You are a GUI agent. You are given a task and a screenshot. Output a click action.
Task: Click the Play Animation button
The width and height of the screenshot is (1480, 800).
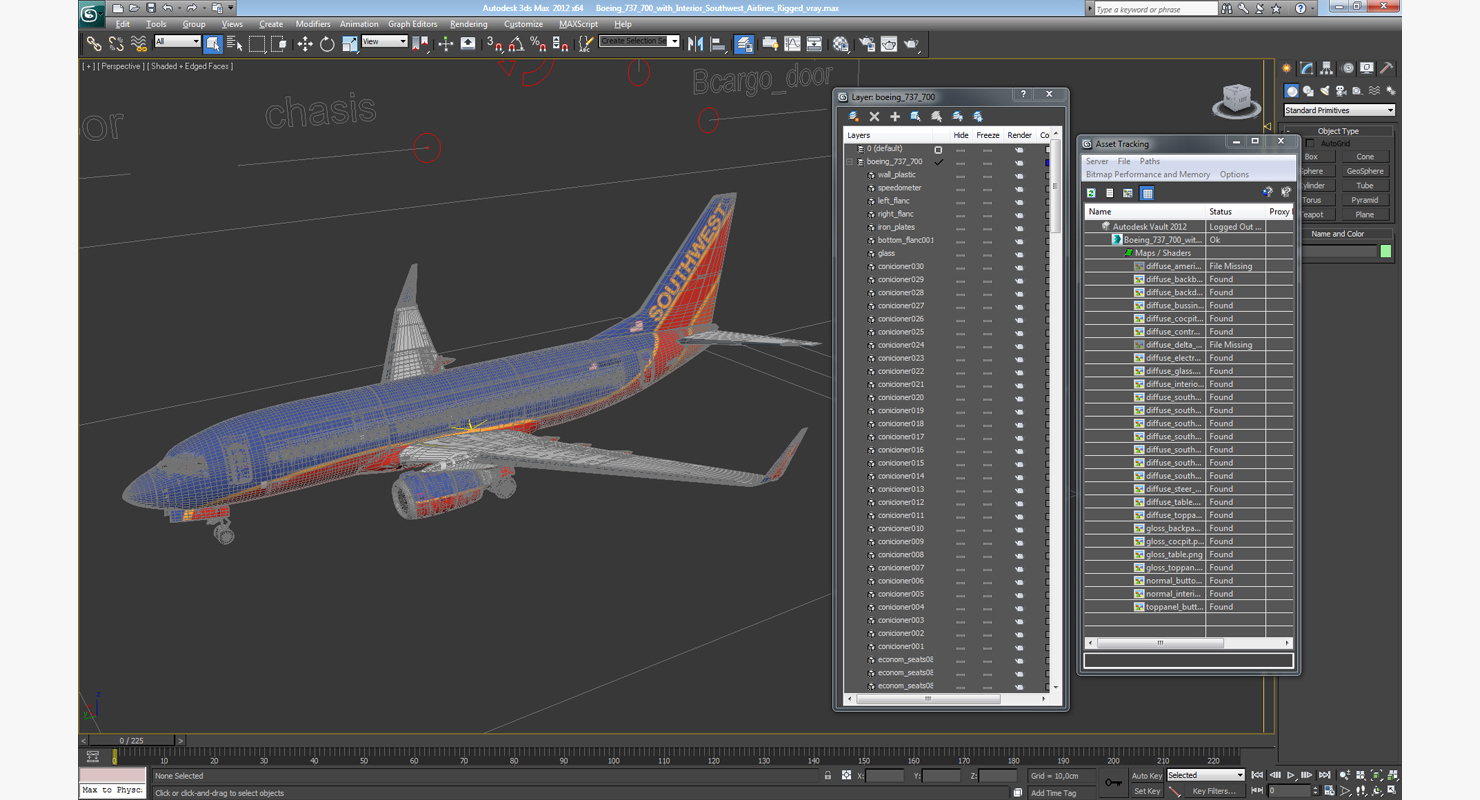pos(1291,776)
